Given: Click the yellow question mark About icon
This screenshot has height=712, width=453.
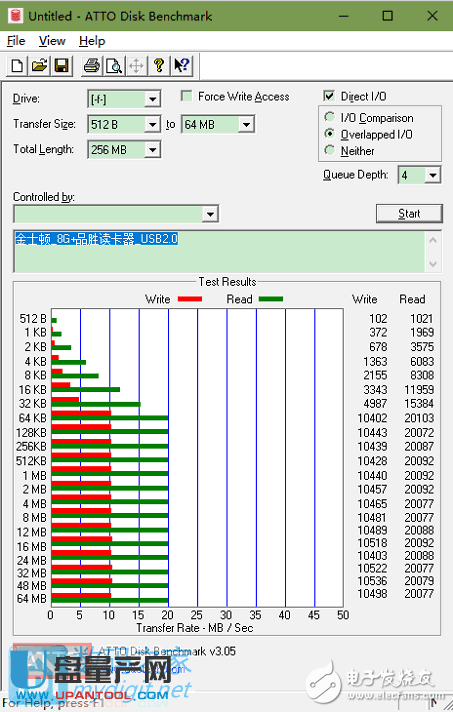Looking at the screenshot, I should [159, 66].
